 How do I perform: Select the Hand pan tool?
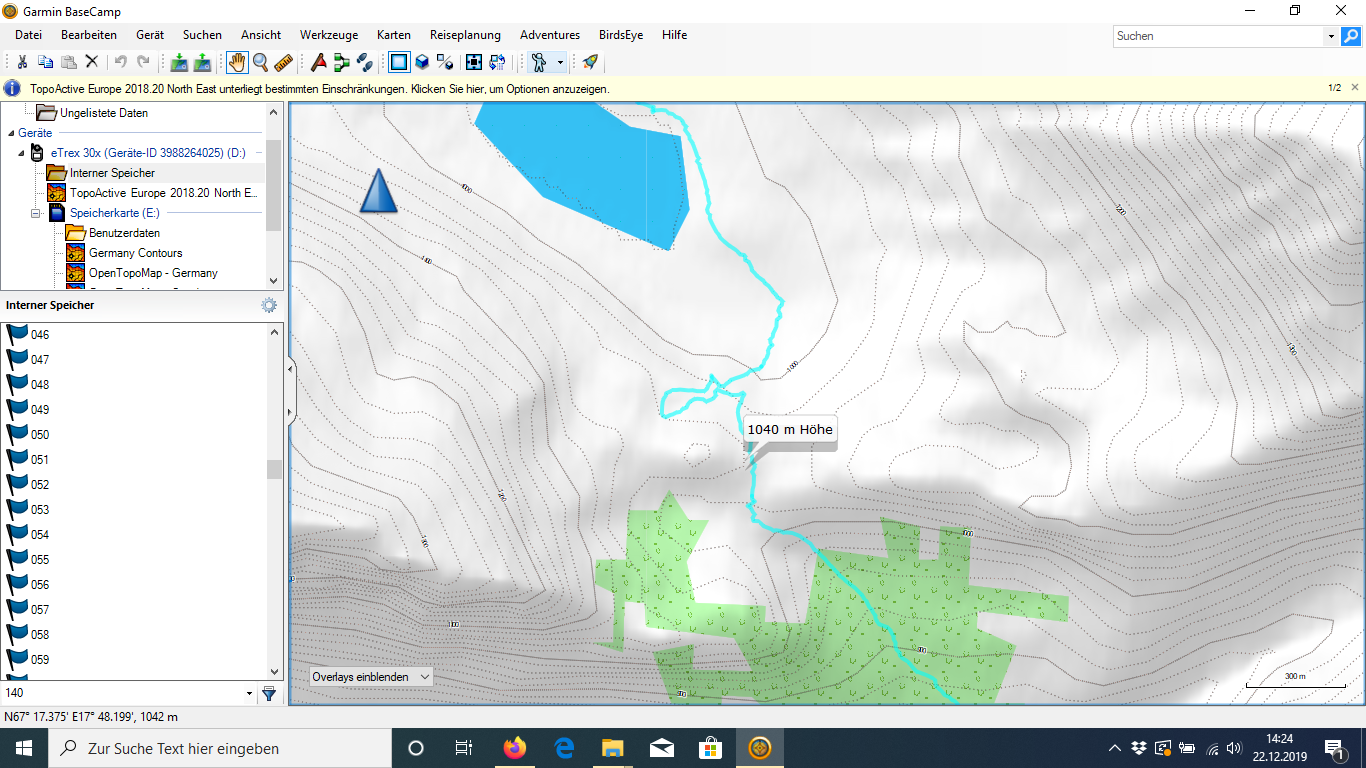pos(237,62)
